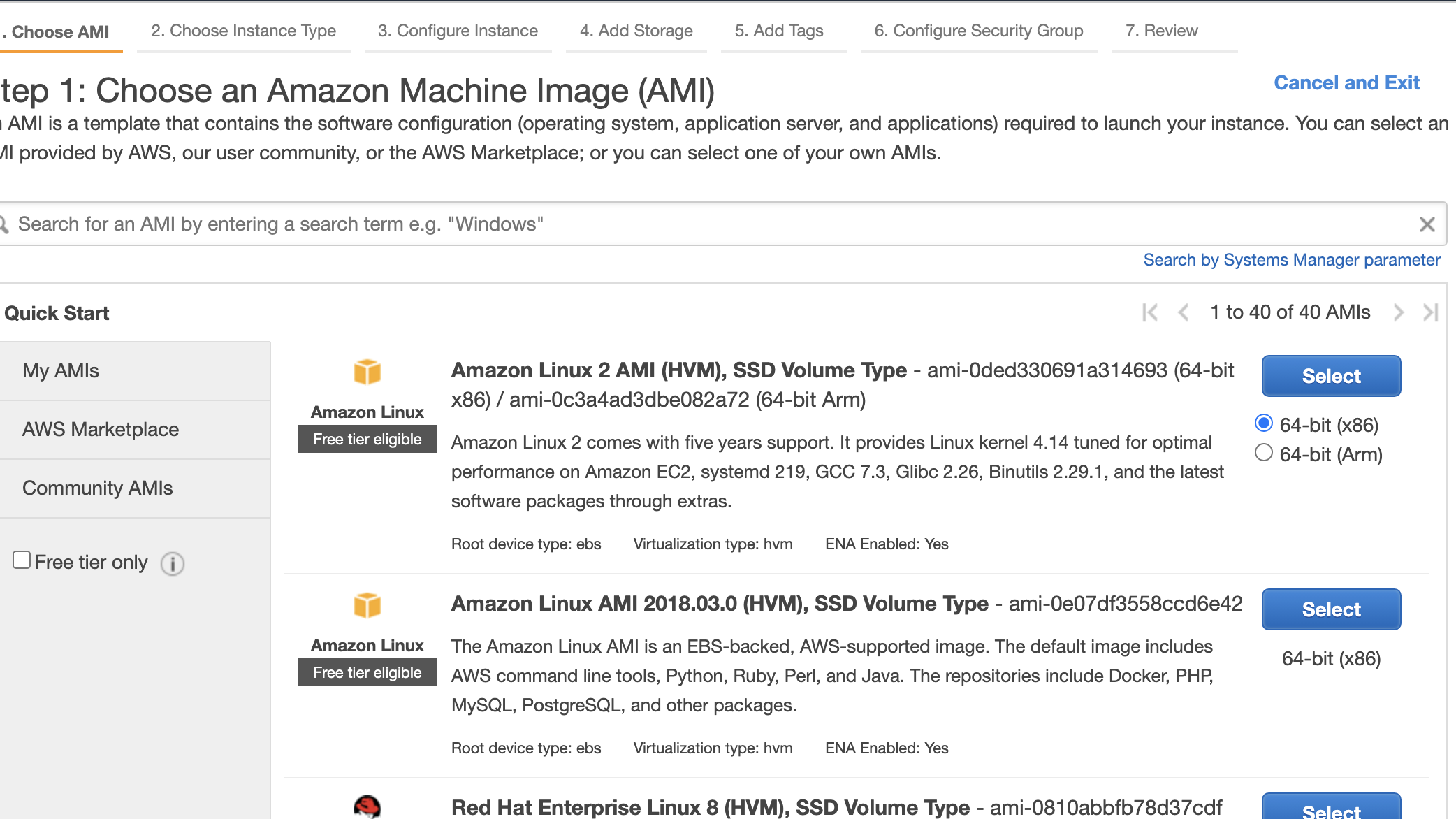Screen dimensions: 1456x819
Task: Clear the AMI search field with X icon
Action: [x=1427, y=224]
